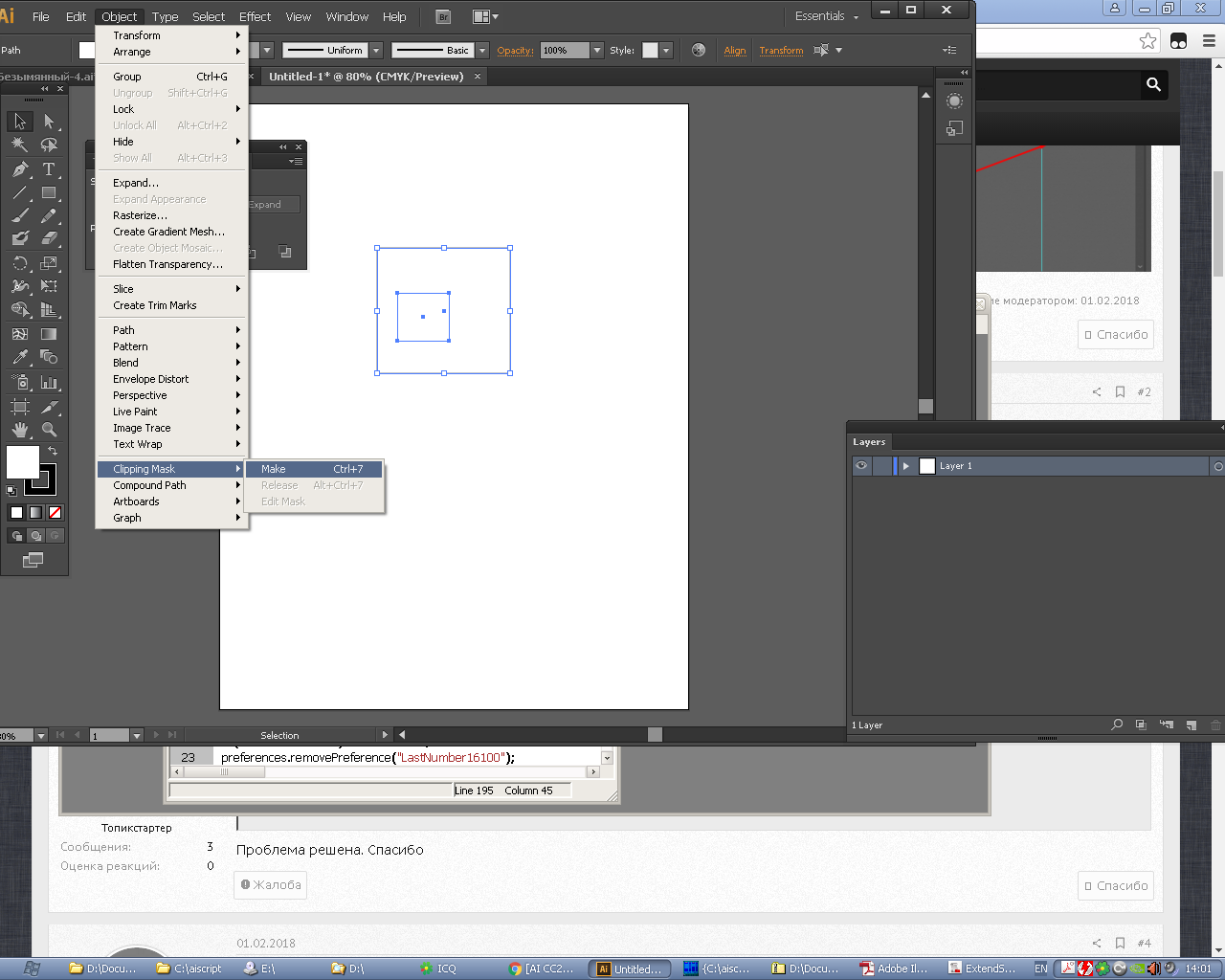Swap fill and stroke colors

[x=53, y=451]
